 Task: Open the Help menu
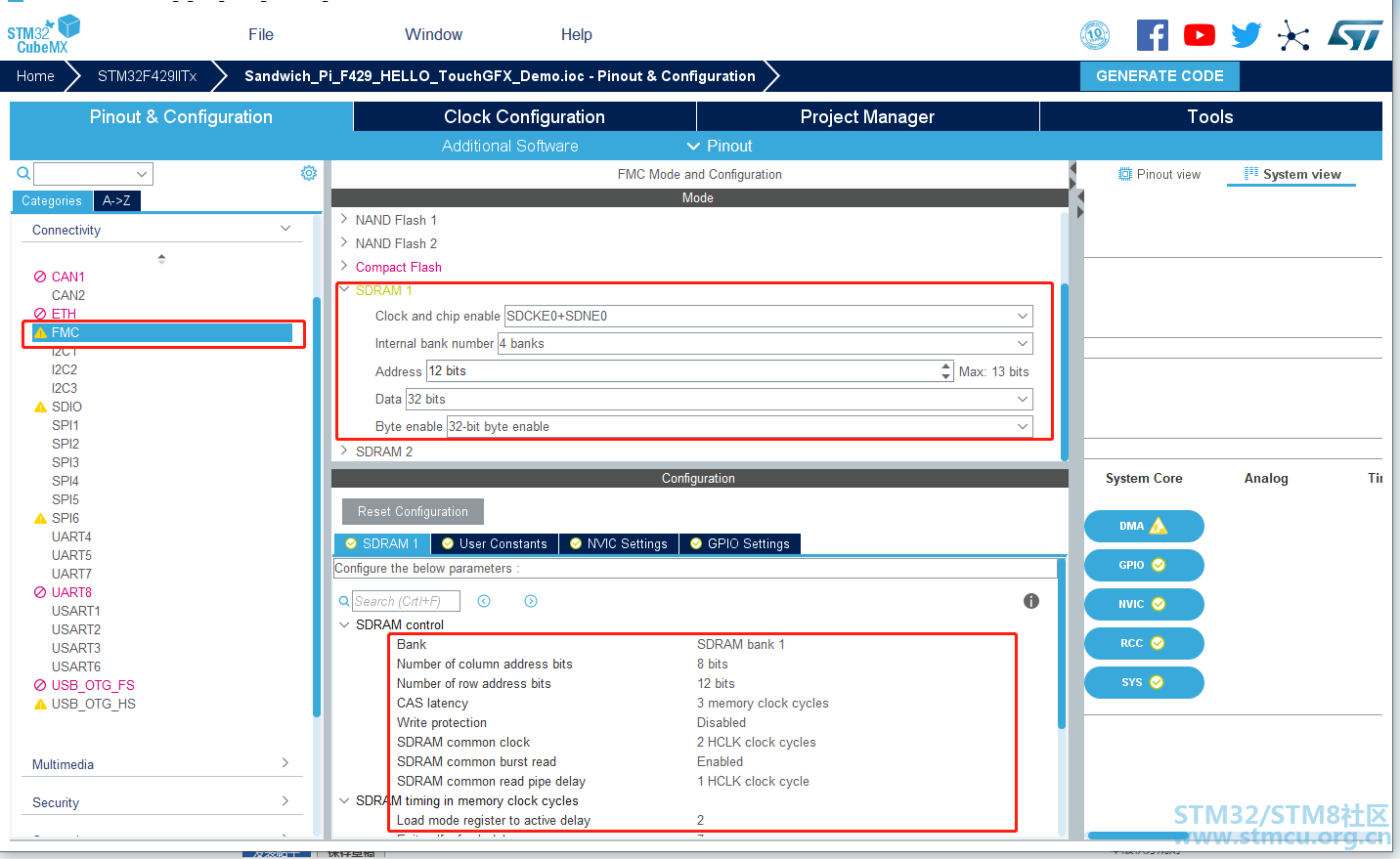pyautogui.click(x=577, y=34)
